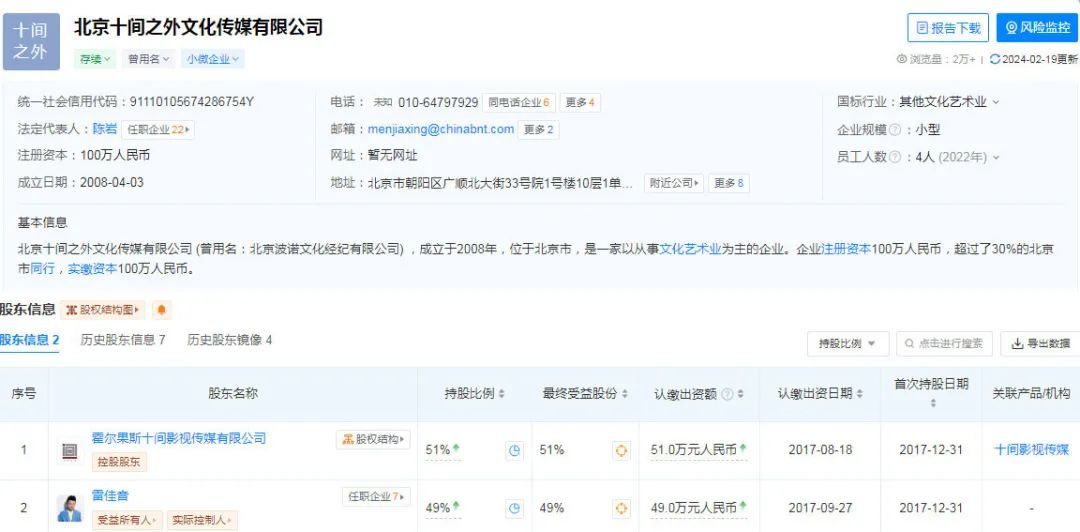This screenshot has width=1080, height=532.
Task: Click refresh icon beside 2024-02-19更新
Action: pyautogui.click(x=995, y=59)
